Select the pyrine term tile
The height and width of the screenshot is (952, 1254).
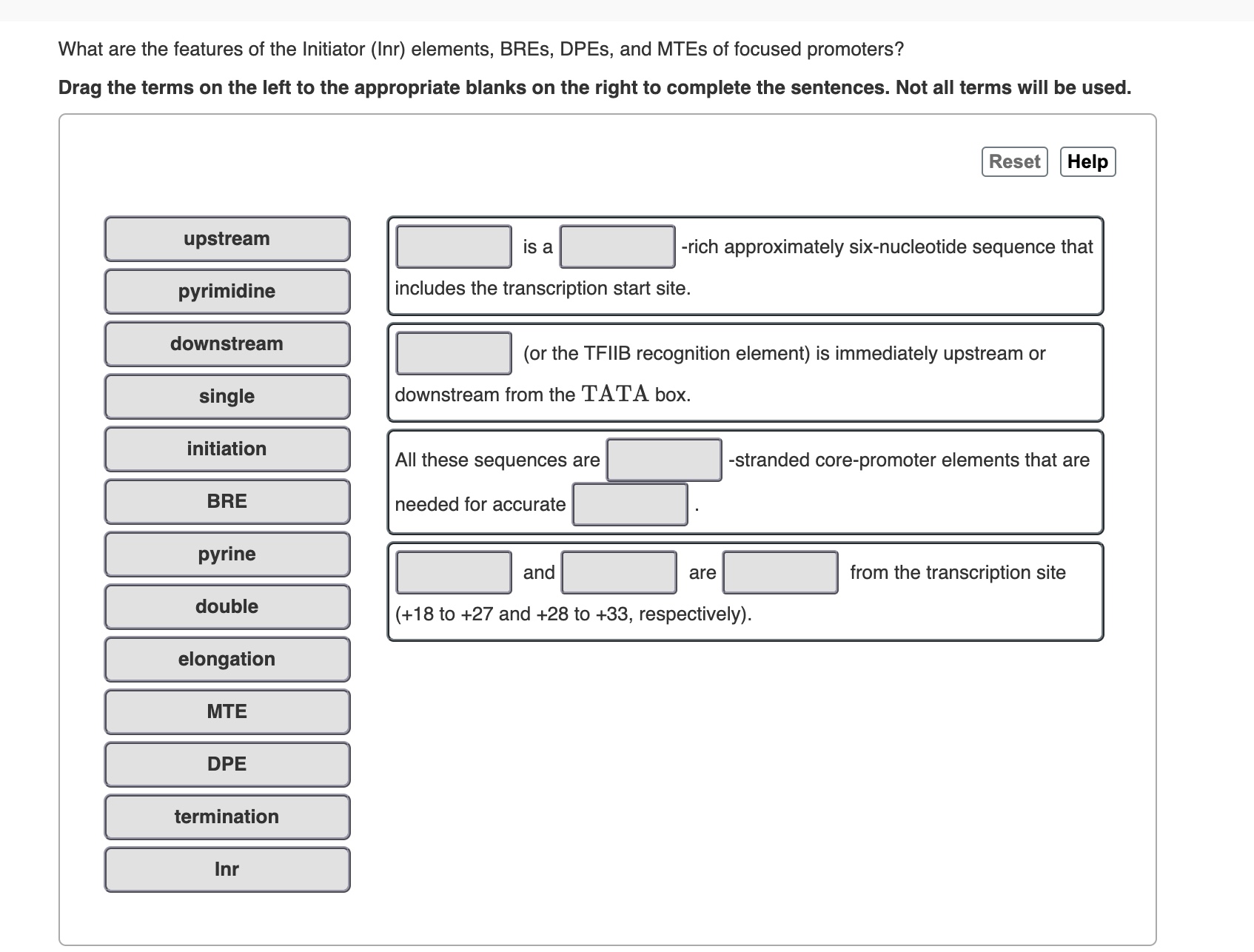[227, 554]
